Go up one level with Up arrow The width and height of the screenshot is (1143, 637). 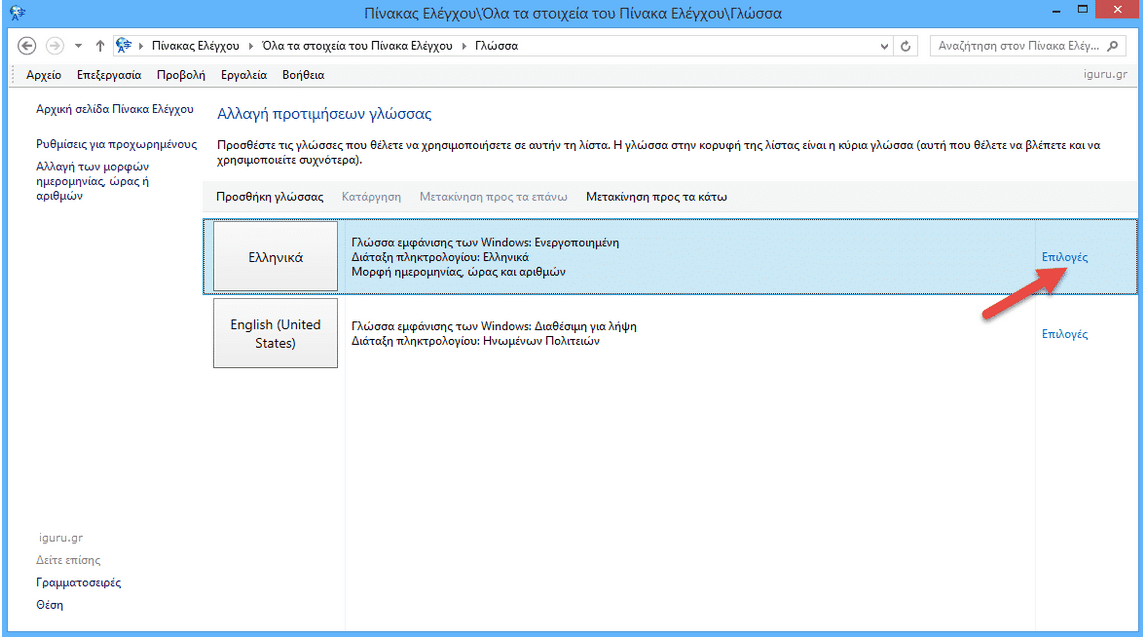(x=100, y=46)
